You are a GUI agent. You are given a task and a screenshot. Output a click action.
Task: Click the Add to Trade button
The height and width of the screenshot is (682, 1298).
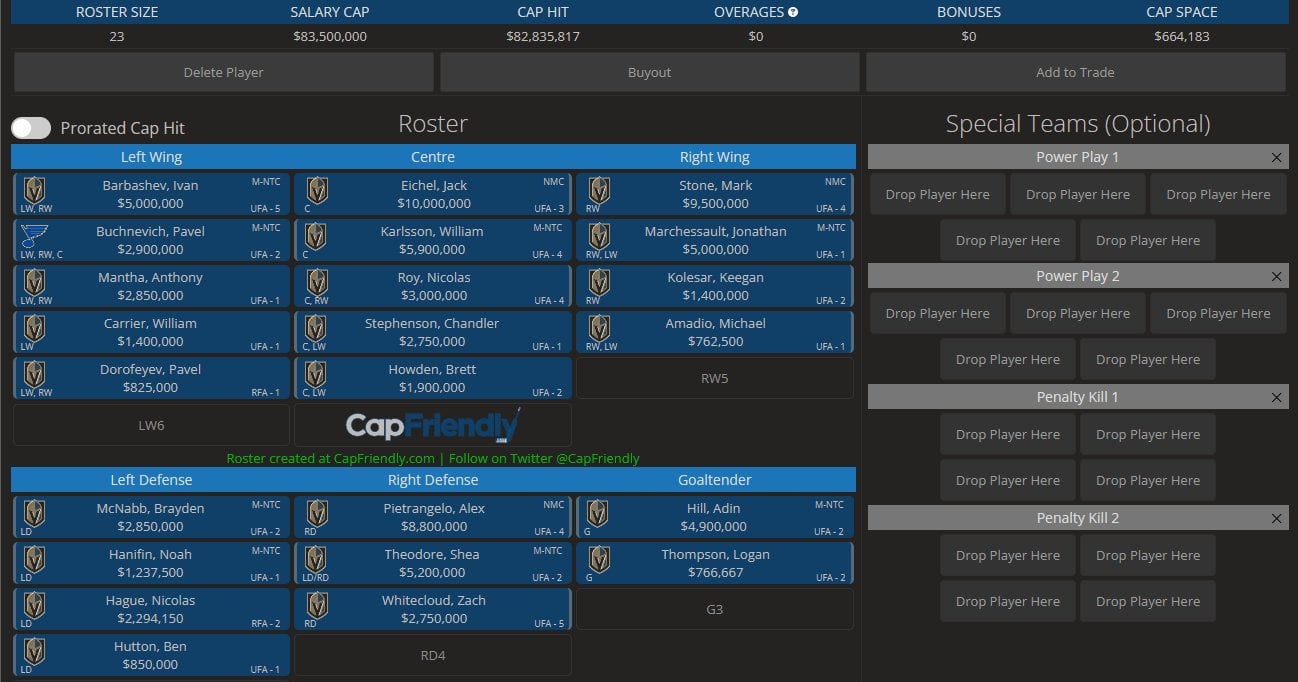(x=1075, y=72)
